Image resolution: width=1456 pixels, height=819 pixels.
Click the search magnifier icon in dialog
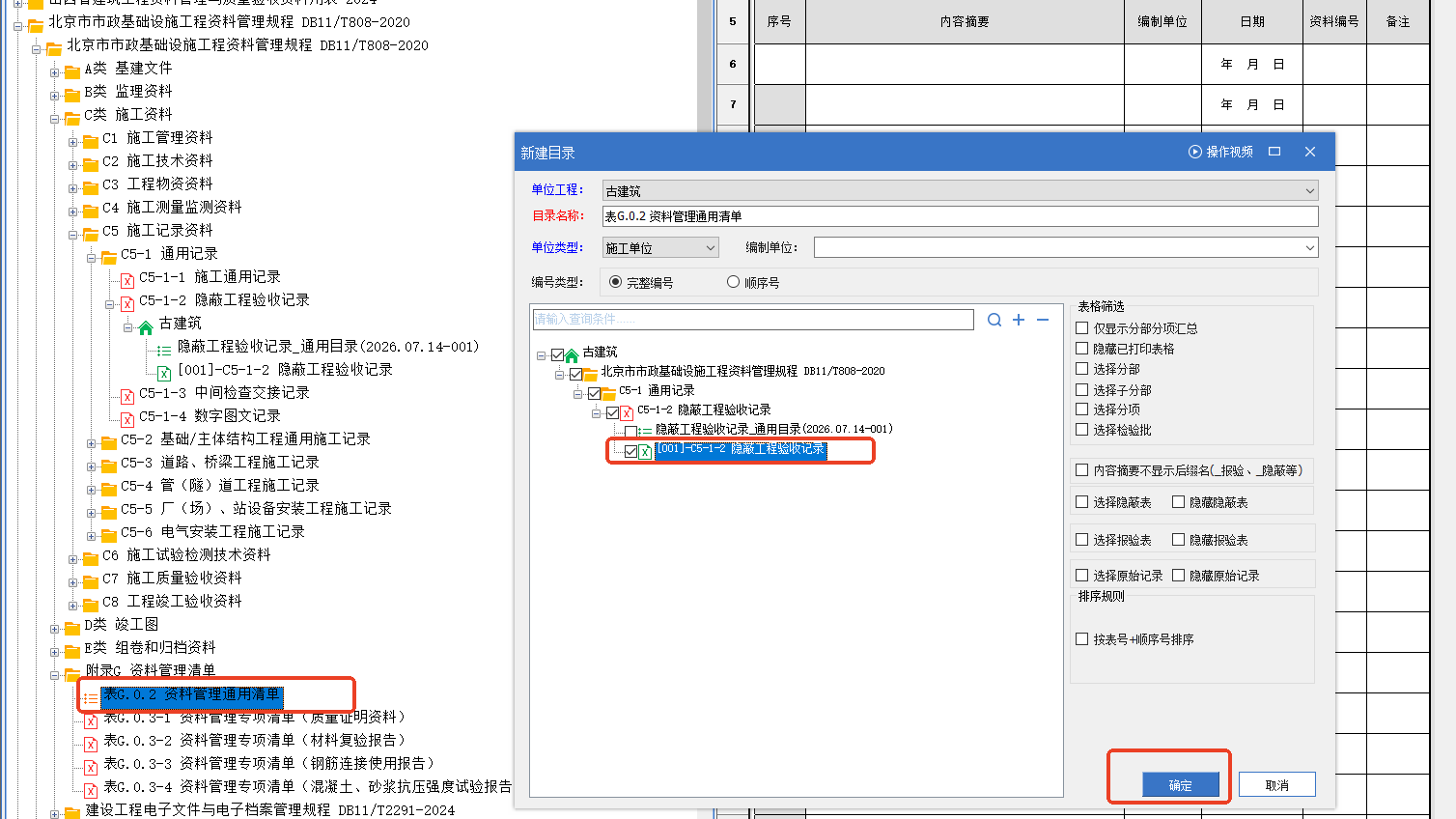pyautogui.click(x=994, y=320)
